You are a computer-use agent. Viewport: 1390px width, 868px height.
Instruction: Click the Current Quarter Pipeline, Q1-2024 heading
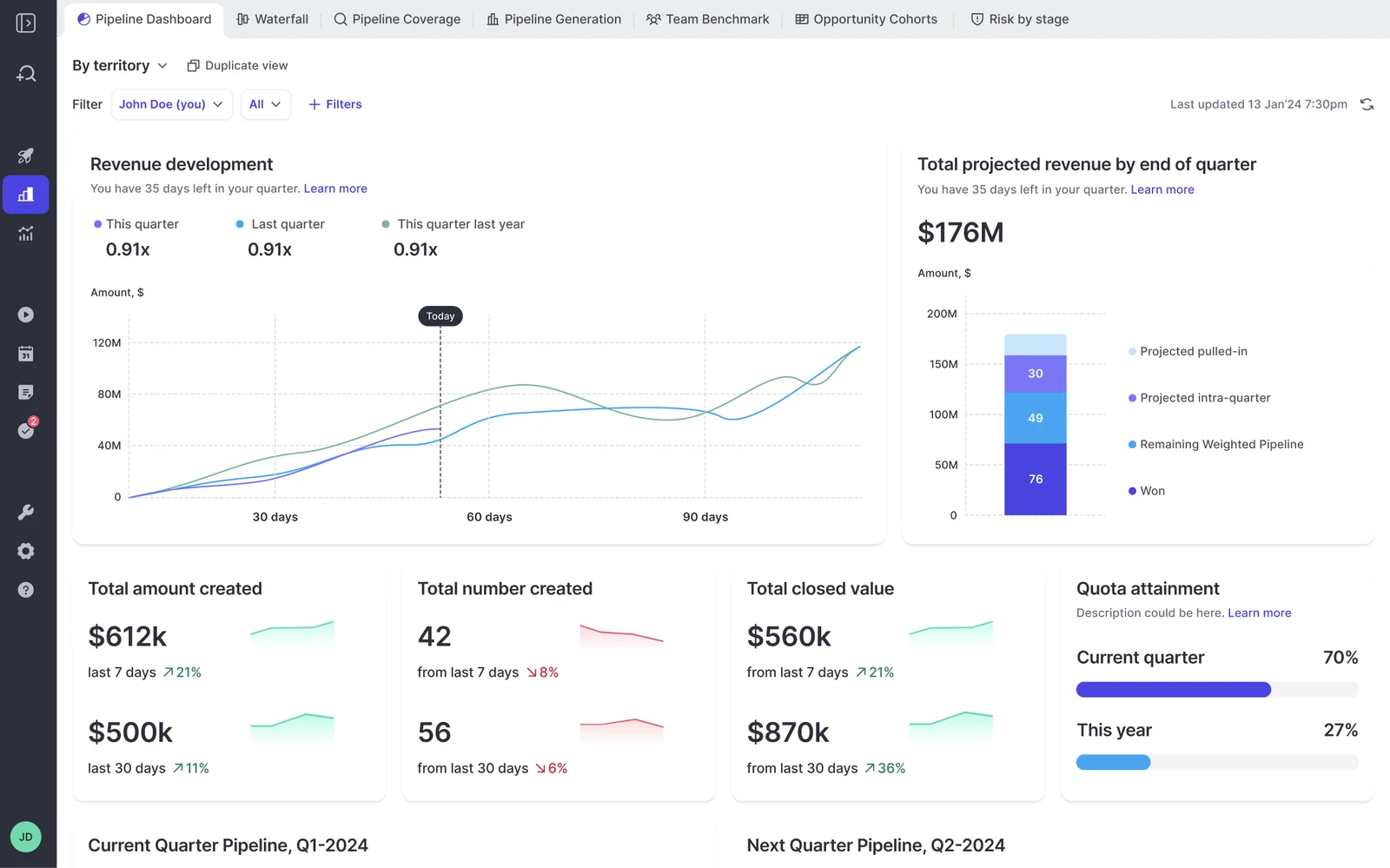228,845
